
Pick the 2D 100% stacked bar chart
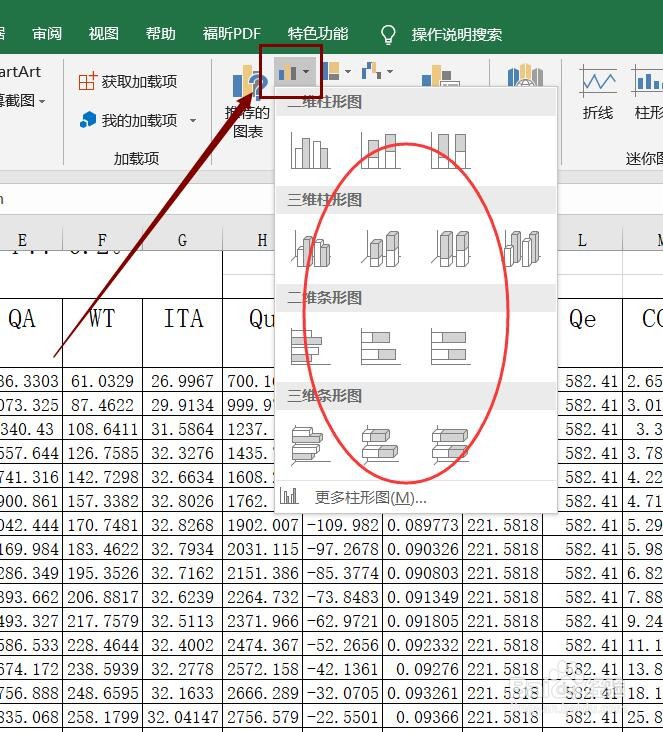[x=450, y=347]
